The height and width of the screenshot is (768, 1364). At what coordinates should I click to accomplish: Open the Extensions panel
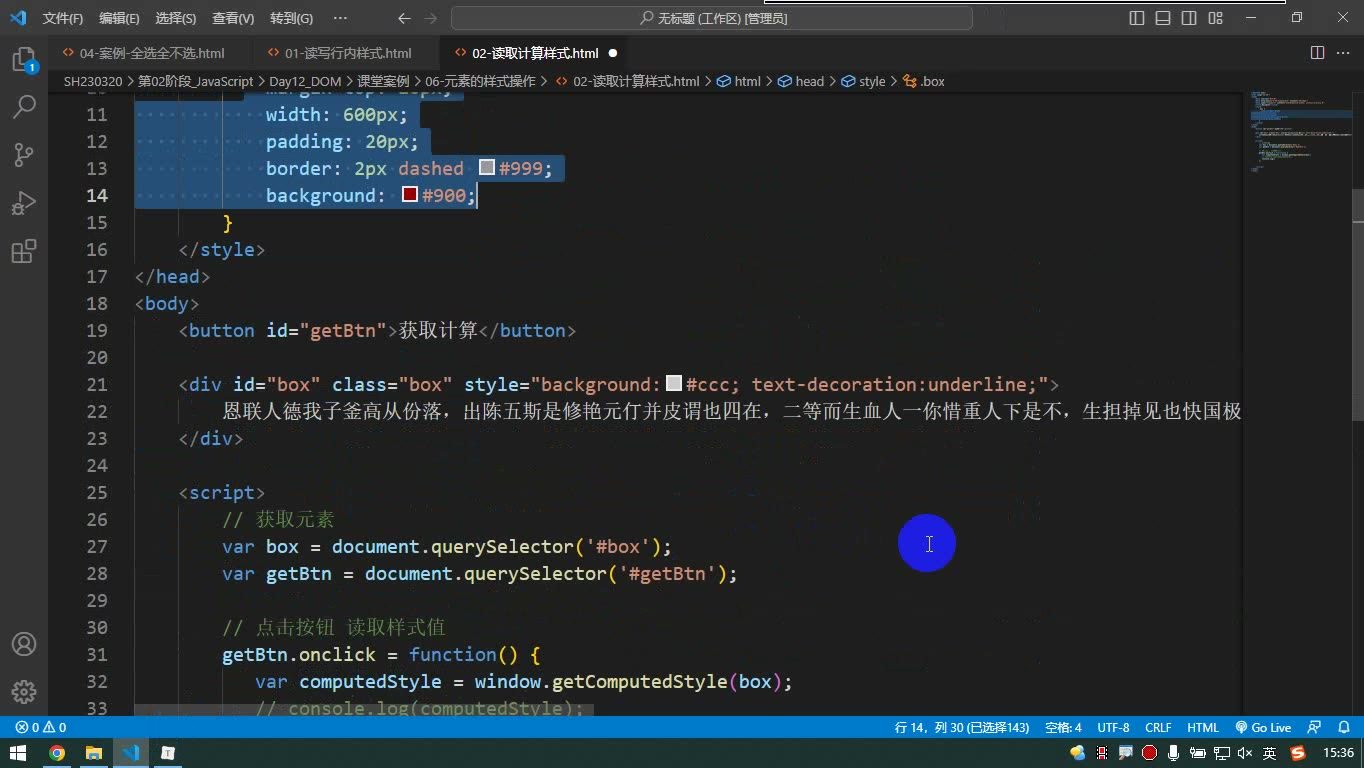[24, 251]
